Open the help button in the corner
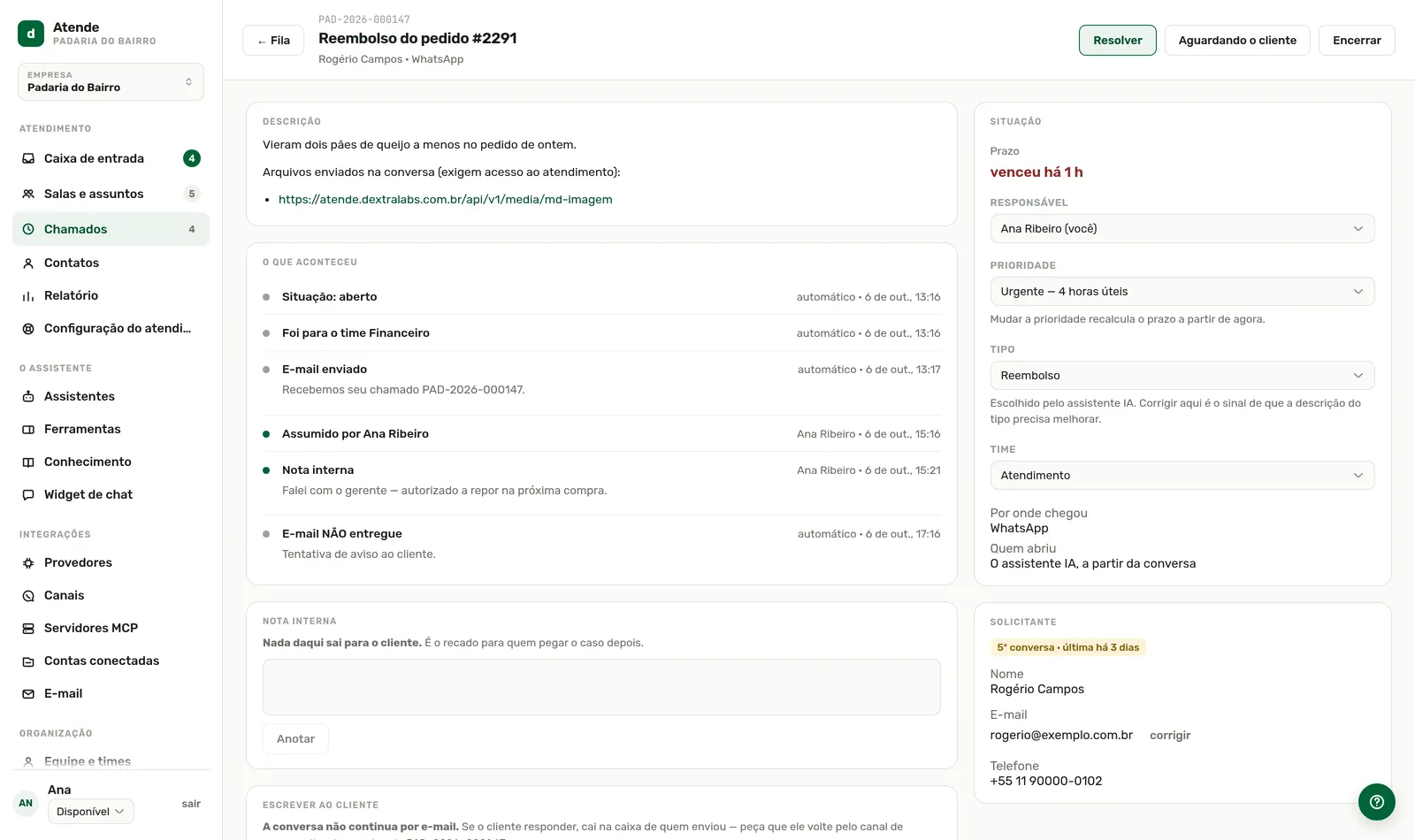The image size is (1415, 840). coord(1377,802)
